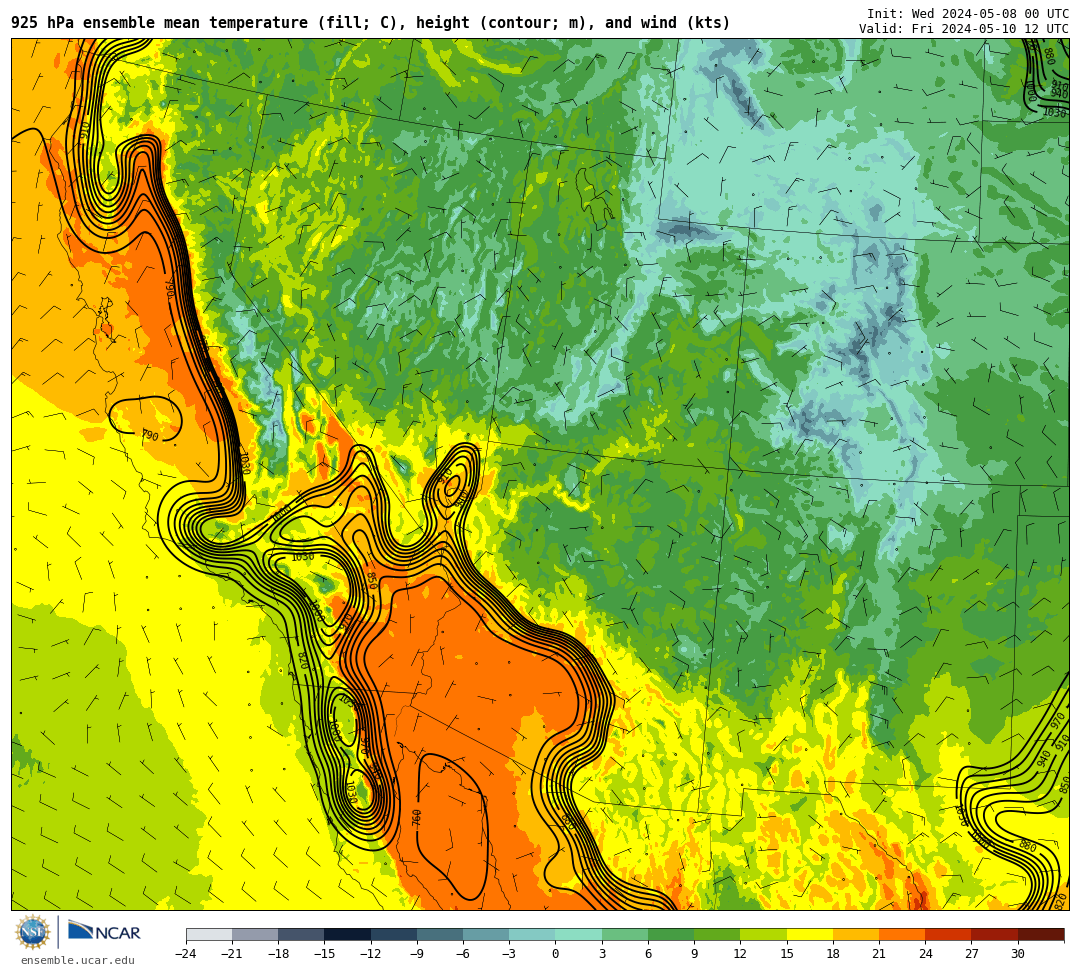Click the Init: Wed 2024-05-08 00 UTC text
Screen dimensions: 1080x973
tap(968, 13)
